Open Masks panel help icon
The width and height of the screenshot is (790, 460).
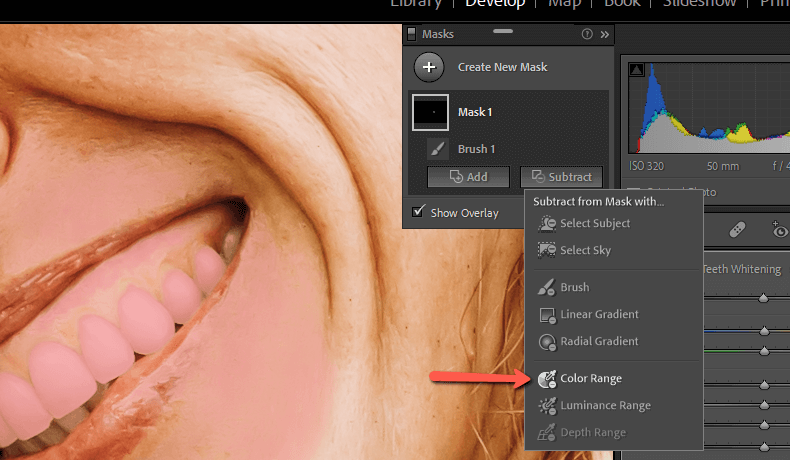pos(587,34)
